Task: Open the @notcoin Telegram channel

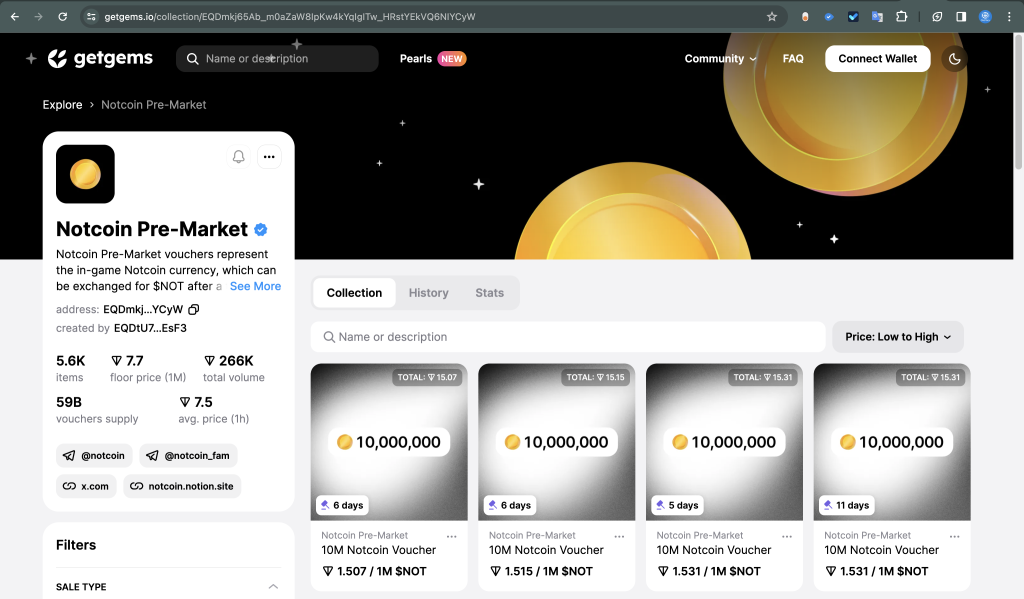Action: [x=94, y=455]
